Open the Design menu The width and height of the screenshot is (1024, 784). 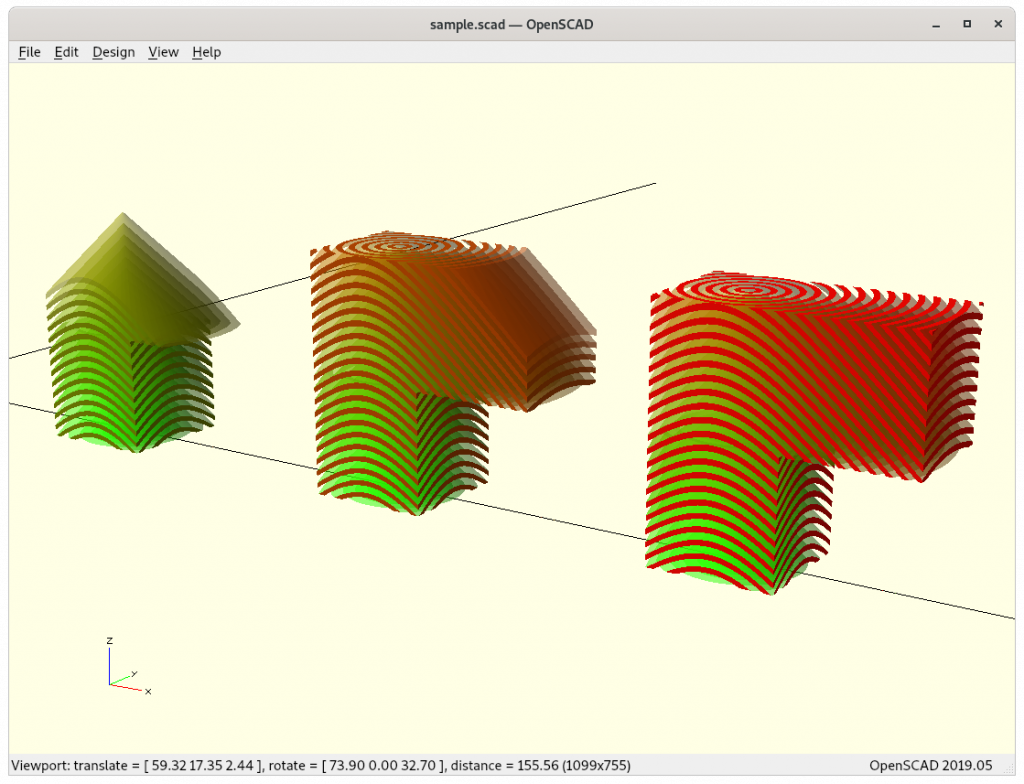(x=114, y=52)
